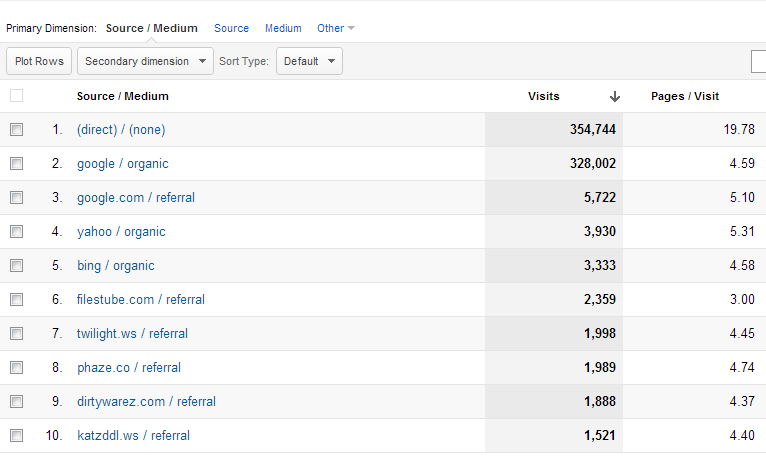This screenshot has height=460, width=766.
Task: Click the Source / Medium column header
Action: [x=123, y=97]
